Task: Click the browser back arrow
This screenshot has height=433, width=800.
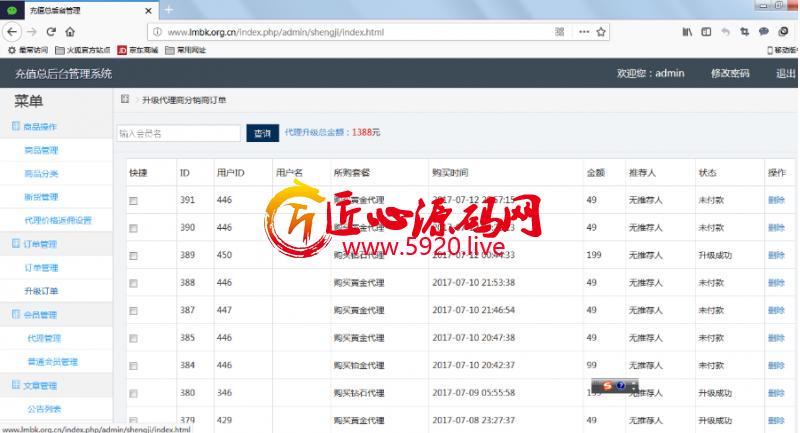Action: [12, 32]
